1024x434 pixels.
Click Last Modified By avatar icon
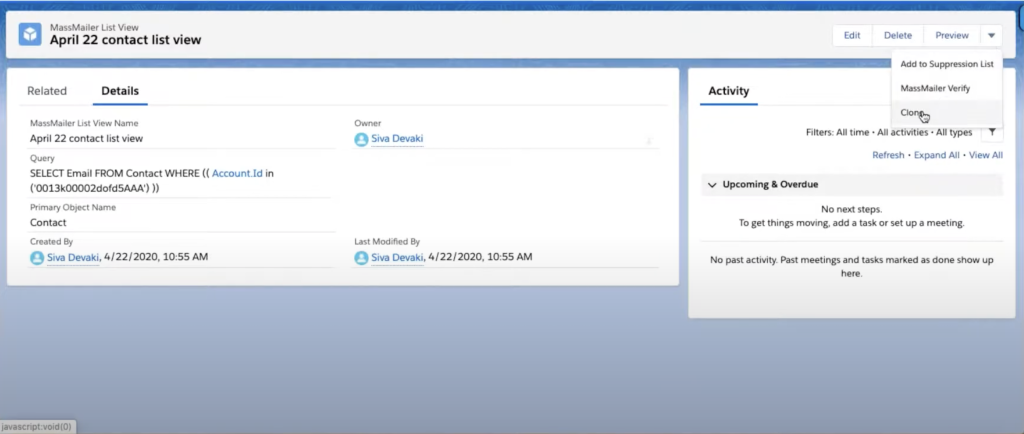361,258
